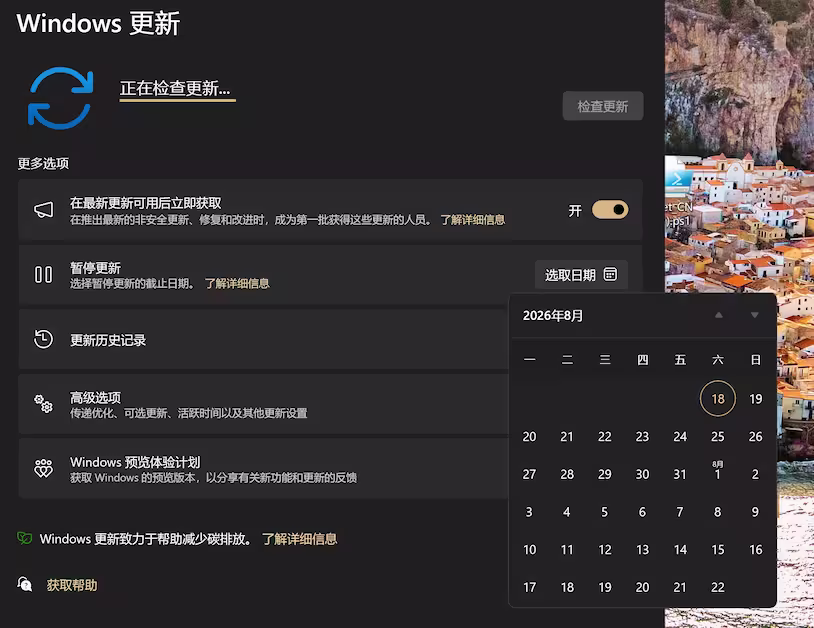The image size is (814, 628).
Task: Click the history clock icon beside 更新历史记录
Action: [44, 339]
